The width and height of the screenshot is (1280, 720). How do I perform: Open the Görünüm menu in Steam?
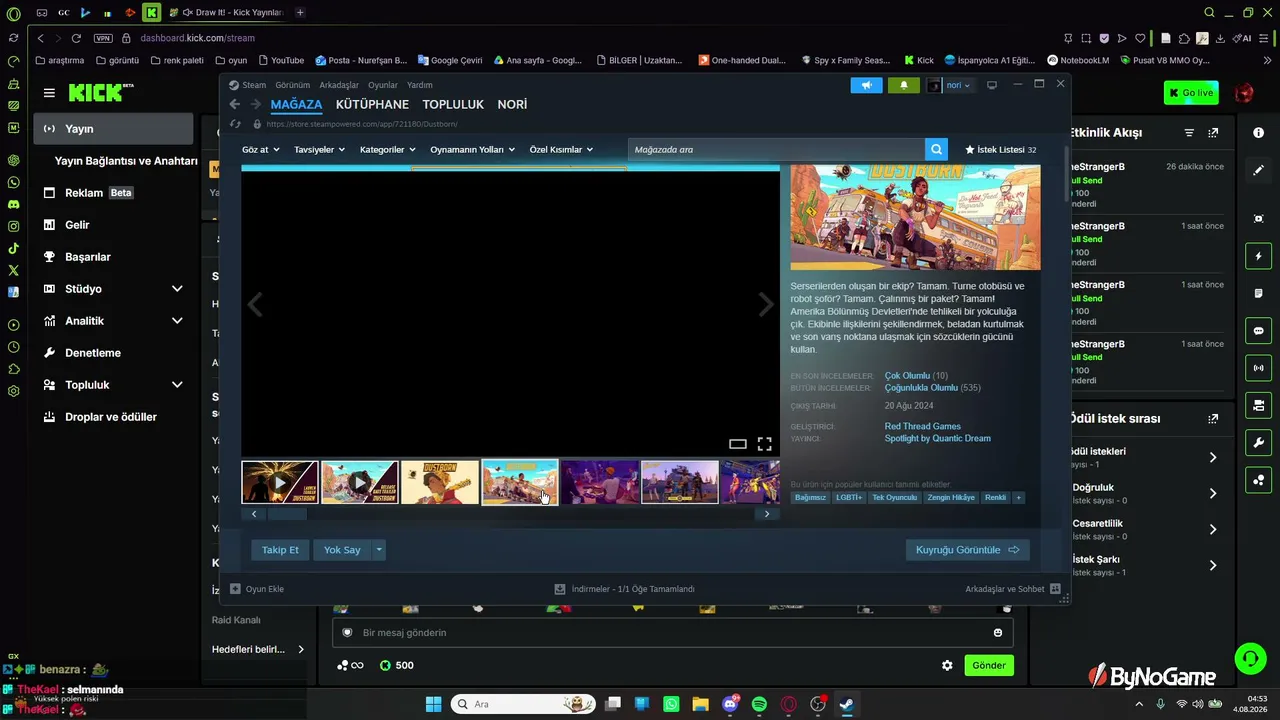(293, 85)
